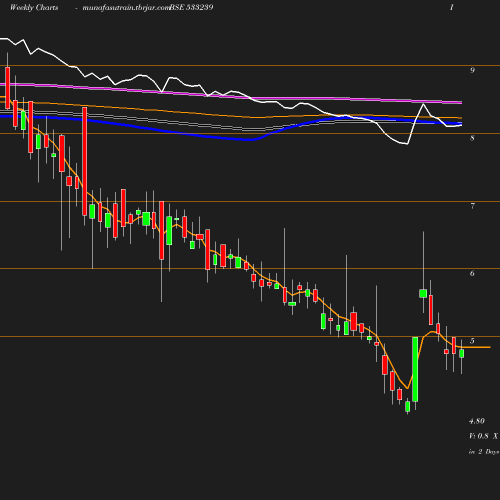
Task: Click the "BSE 533239" symbol label
Action: 191,7
